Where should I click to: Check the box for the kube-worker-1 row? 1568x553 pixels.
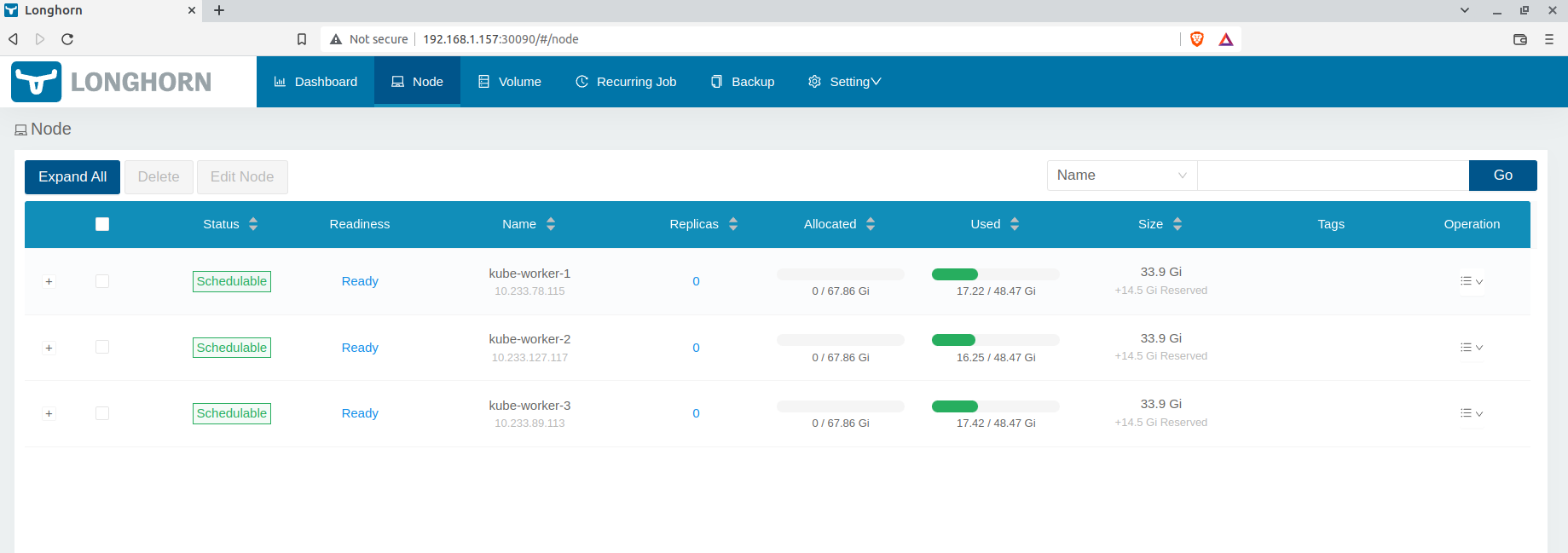click(102, 281)
